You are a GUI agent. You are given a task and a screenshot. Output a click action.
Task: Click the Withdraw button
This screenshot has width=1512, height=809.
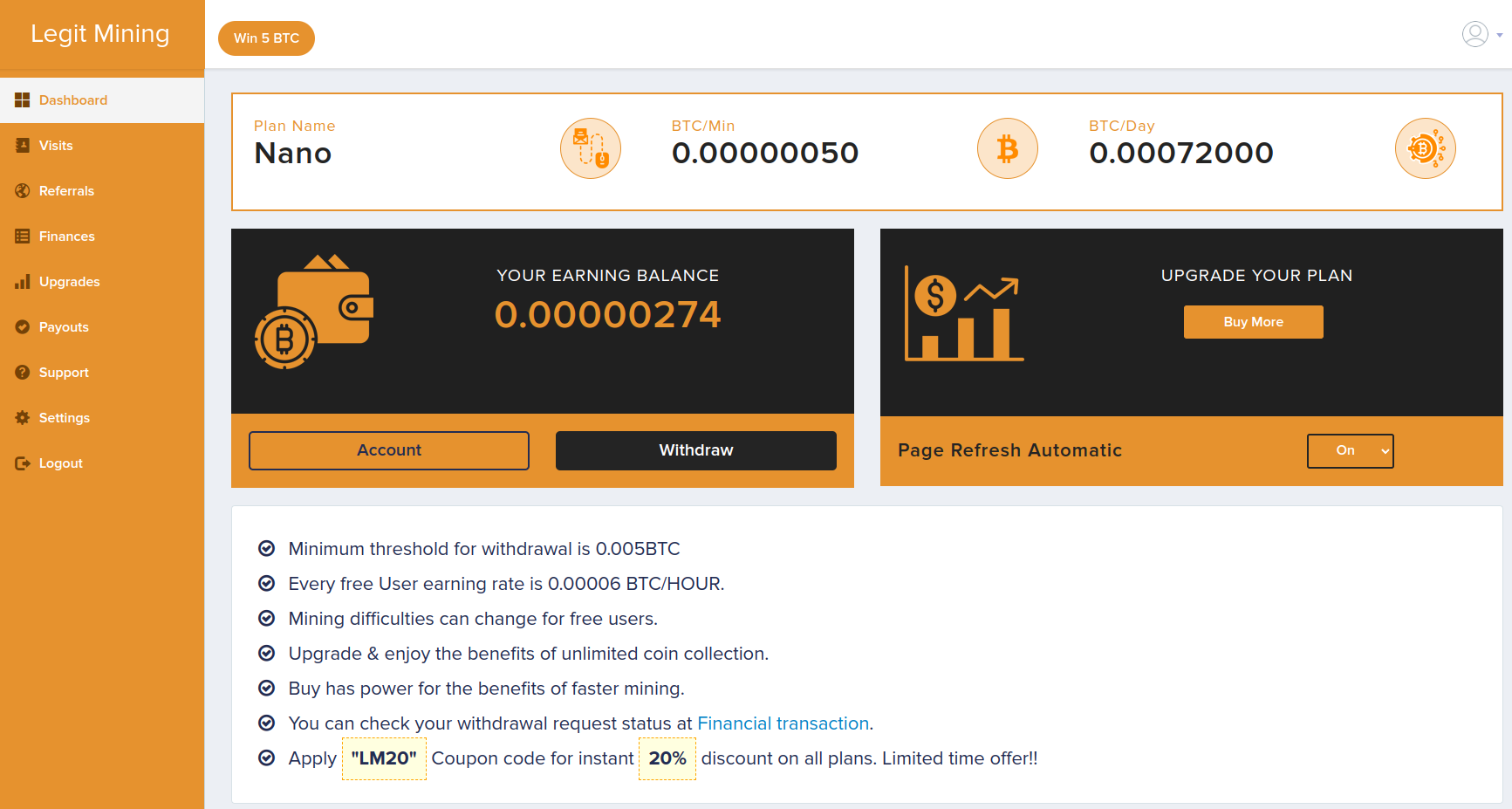(x=696, y=450)
